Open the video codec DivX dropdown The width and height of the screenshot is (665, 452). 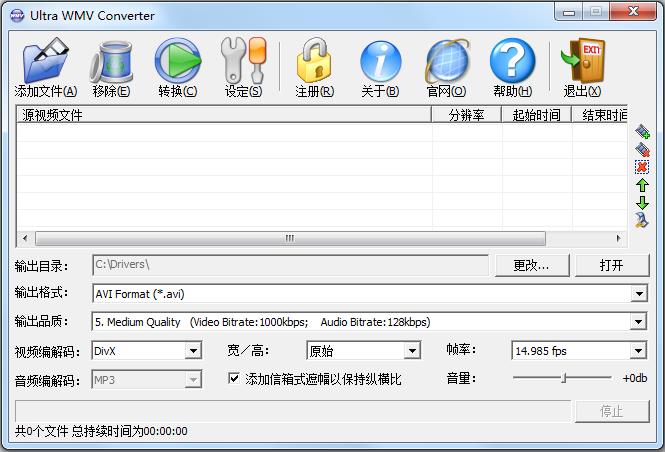tap(193, 351)
